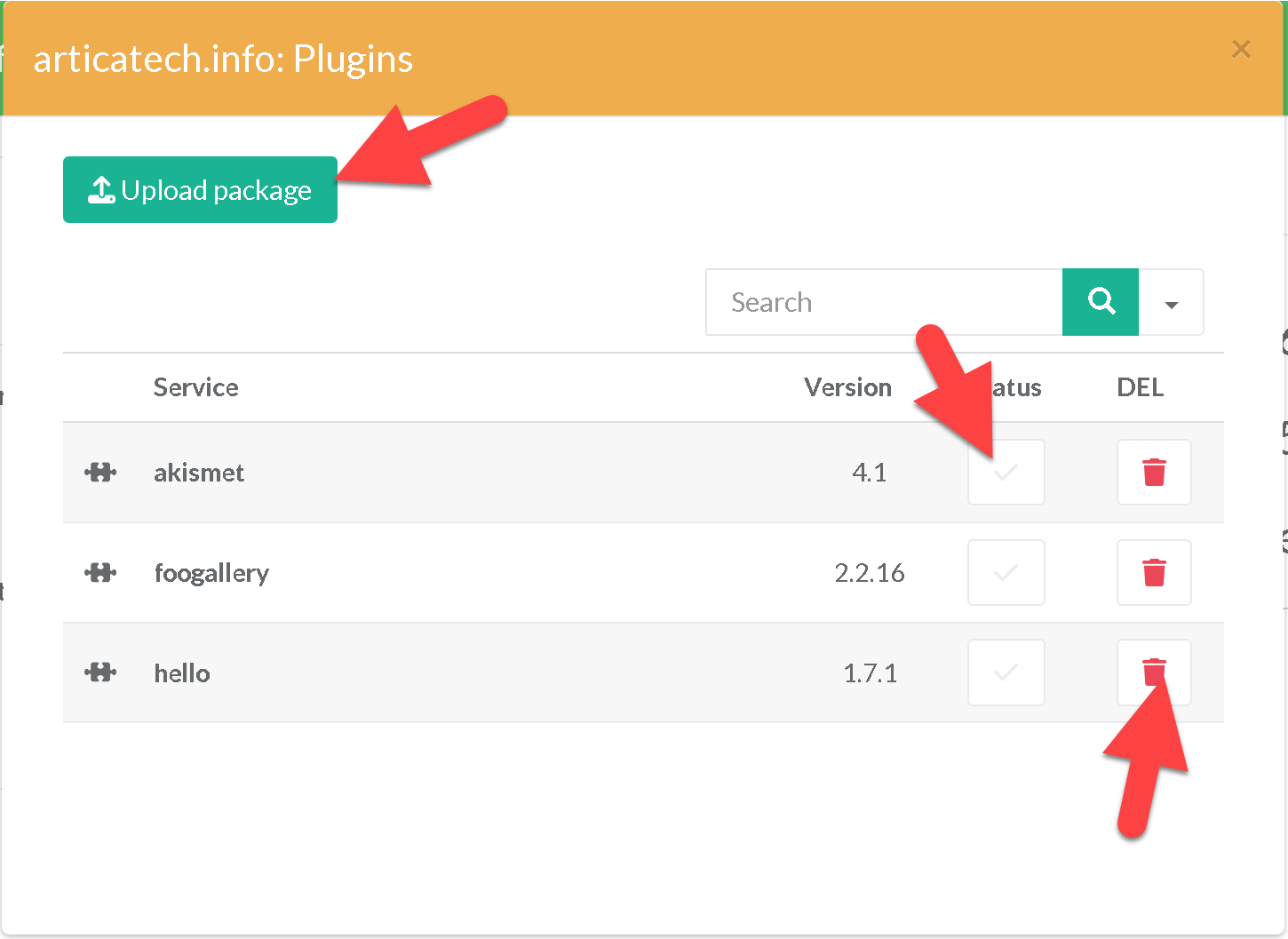Open the search options dropdown arrow
The width and height of the screenshot is (1288, 939).
pyautogui.click(x=1171, y=303)
